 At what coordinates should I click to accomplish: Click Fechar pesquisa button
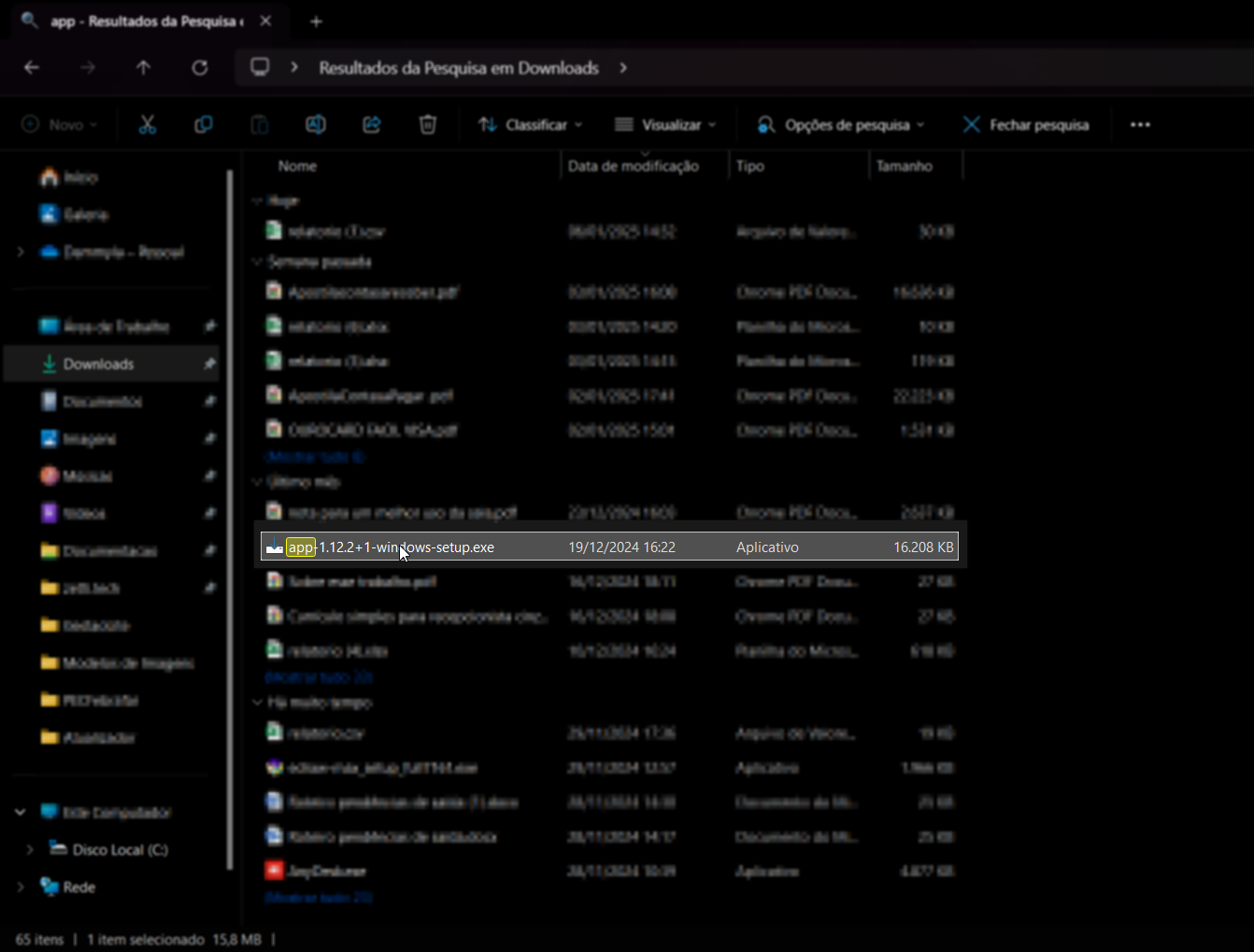1026,124
